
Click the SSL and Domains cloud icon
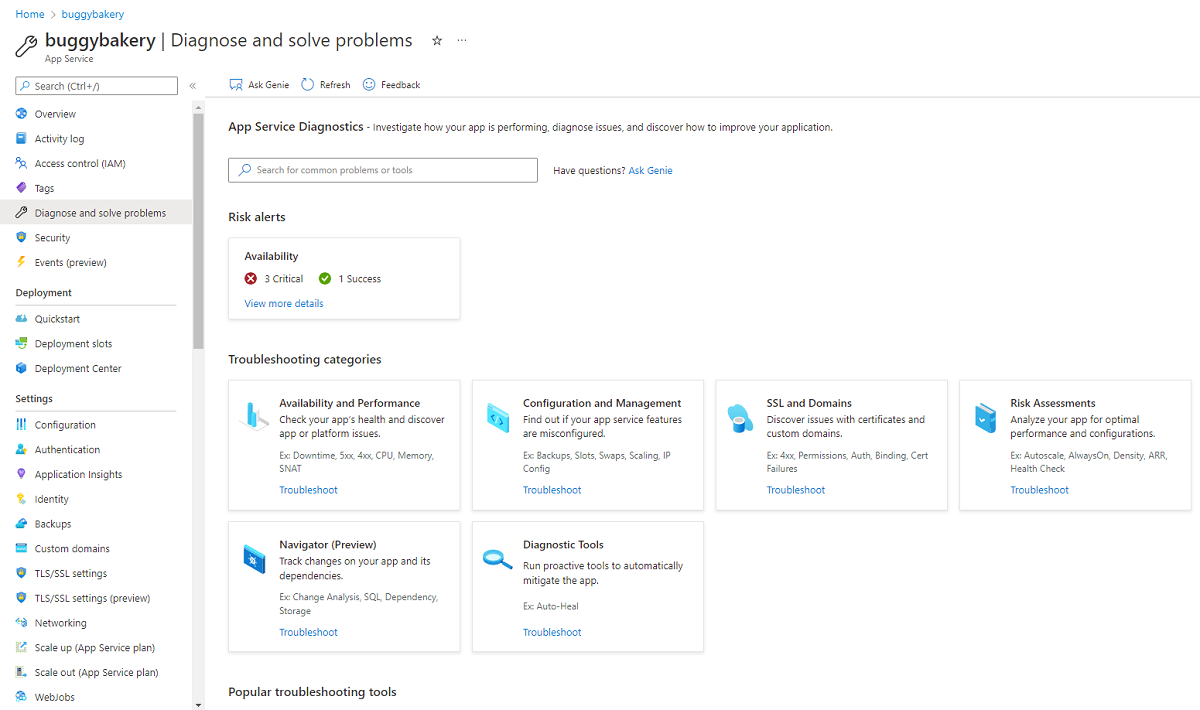click(x=740, y=418)
